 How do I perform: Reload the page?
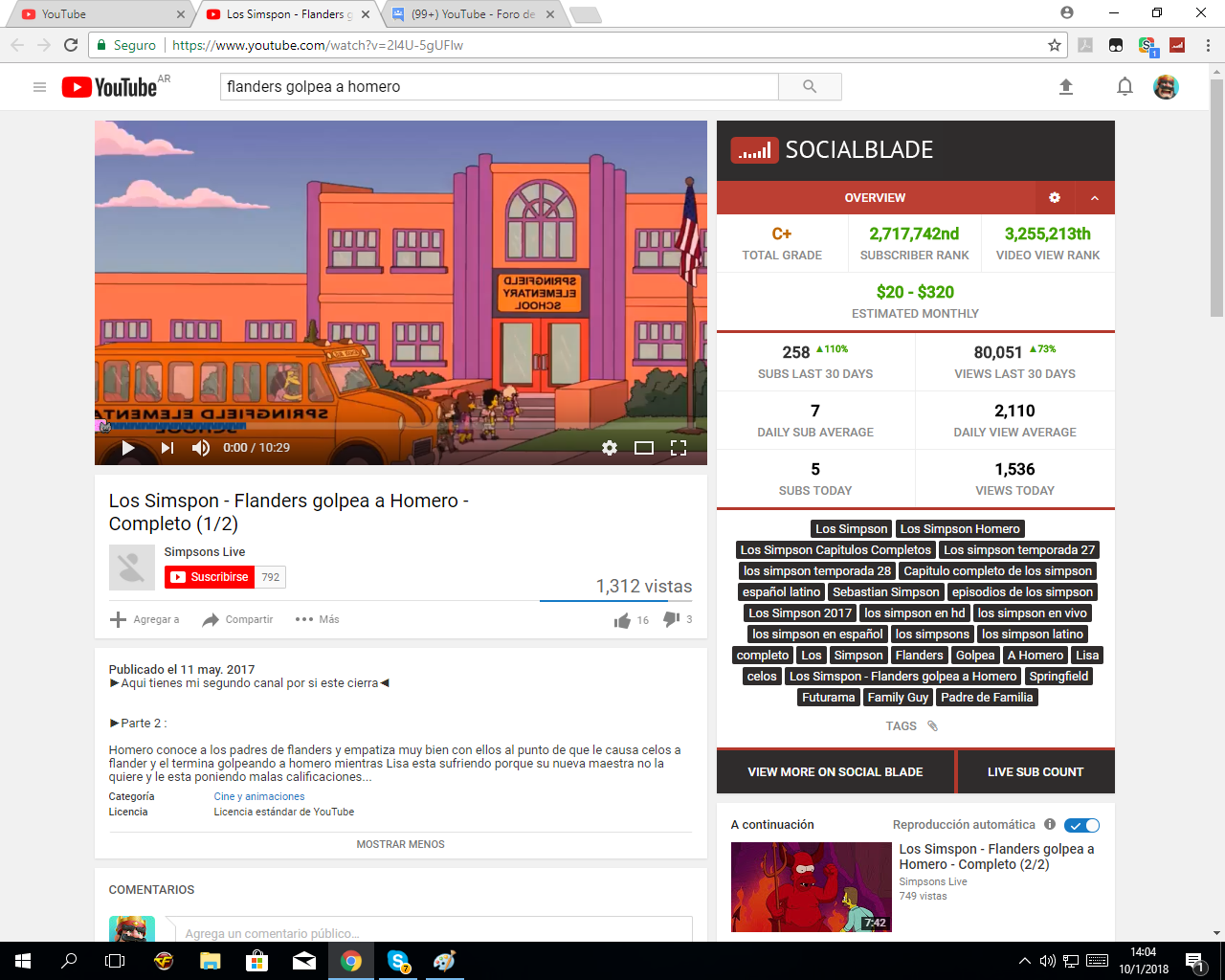71,45
